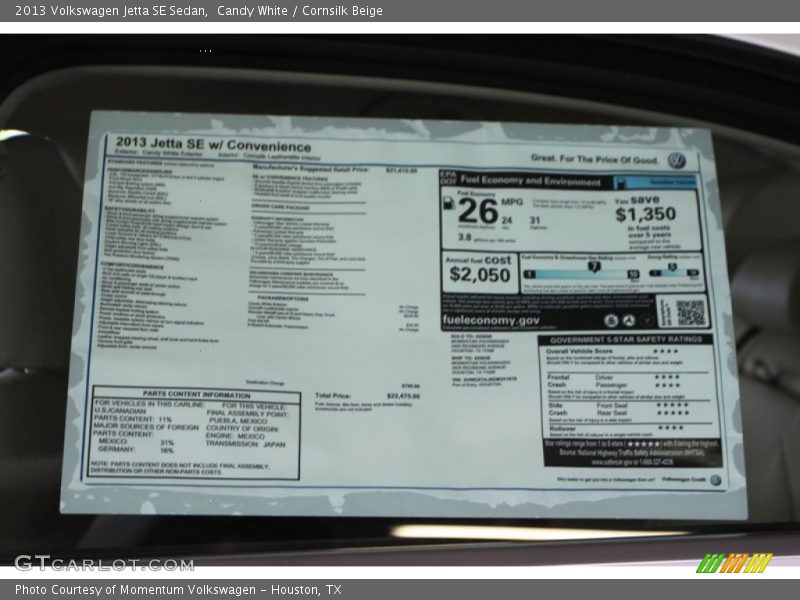Click the fuel pump icon beside 26 MPG

pyautogui.click(x=448, y=203)
